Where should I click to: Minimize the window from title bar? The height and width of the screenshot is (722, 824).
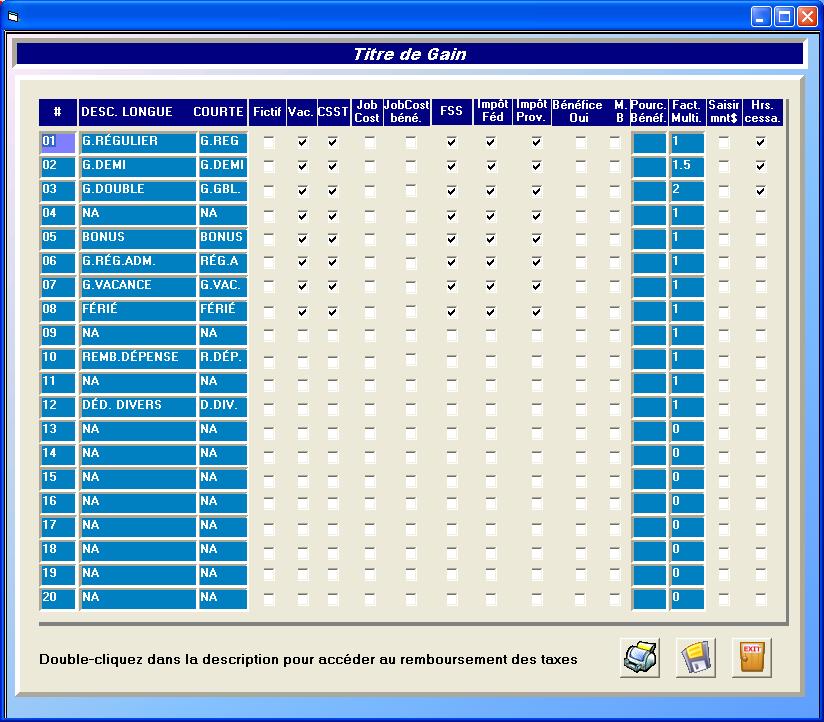[x=762, y=16]
